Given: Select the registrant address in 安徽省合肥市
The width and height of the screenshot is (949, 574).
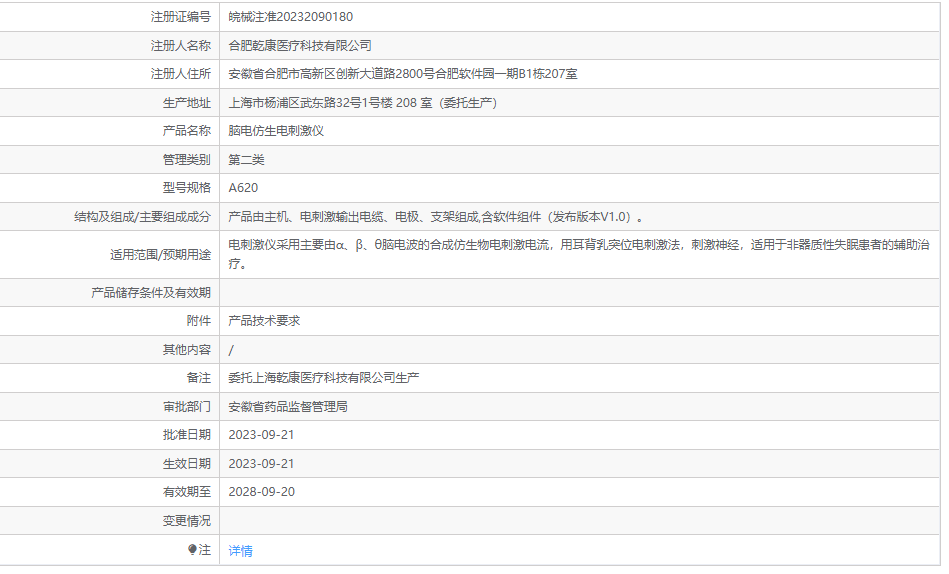Looking at the screenshot, I should [x=402, y=74].
